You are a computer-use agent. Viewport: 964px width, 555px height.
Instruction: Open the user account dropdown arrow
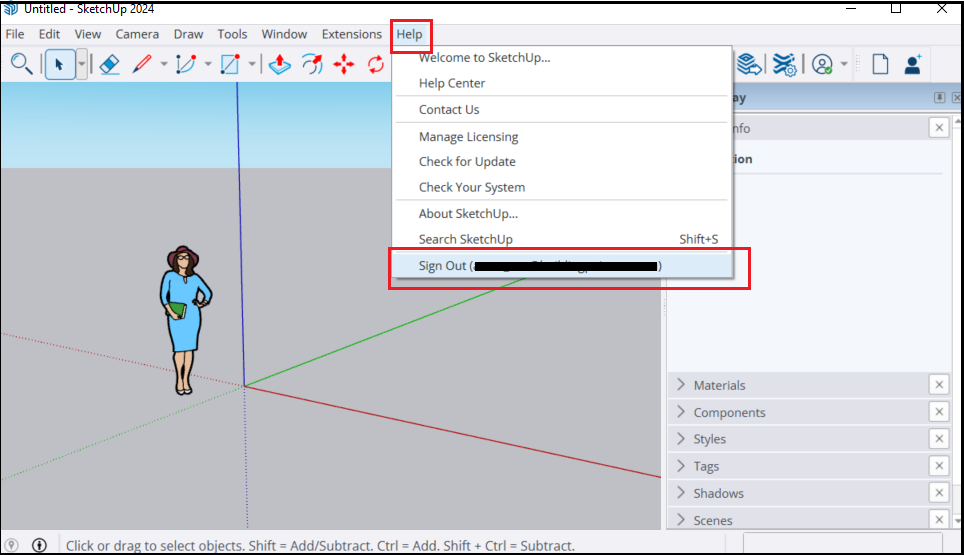[x=844, y=64]
